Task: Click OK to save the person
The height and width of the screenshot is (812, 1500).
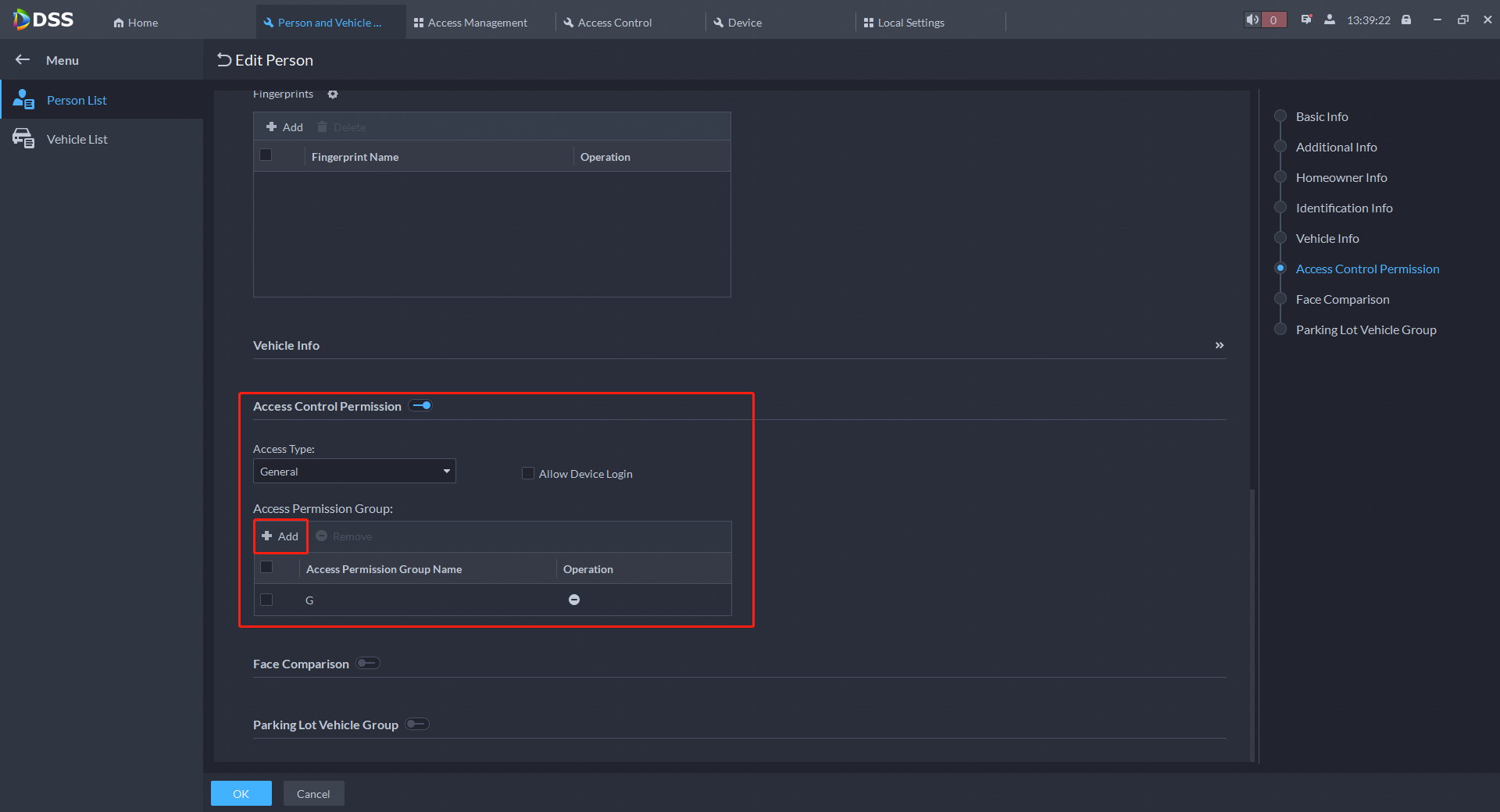Action: 241,793
